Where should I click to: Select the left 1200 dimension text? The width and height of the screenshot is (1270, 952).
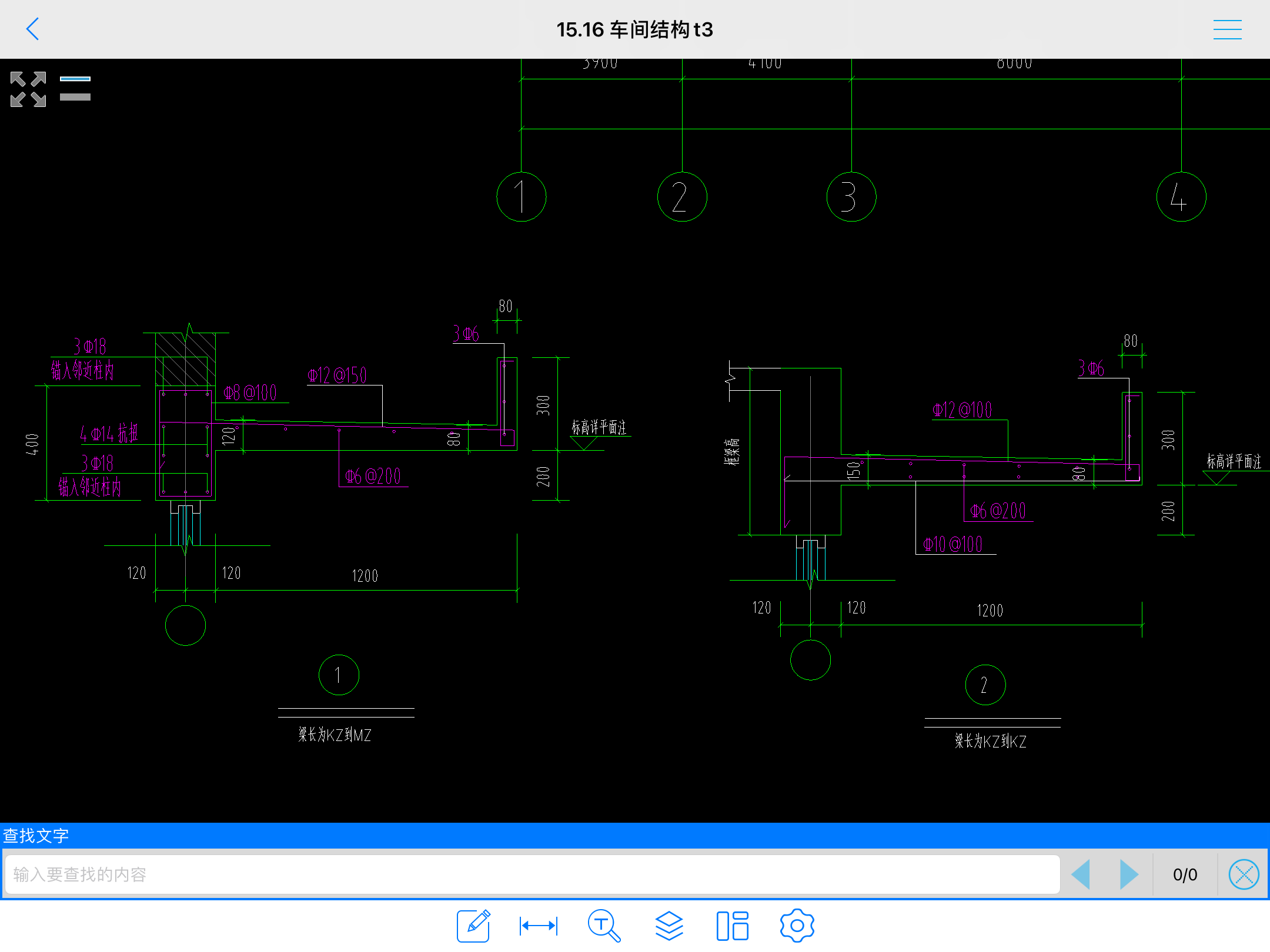click(365, 576)
